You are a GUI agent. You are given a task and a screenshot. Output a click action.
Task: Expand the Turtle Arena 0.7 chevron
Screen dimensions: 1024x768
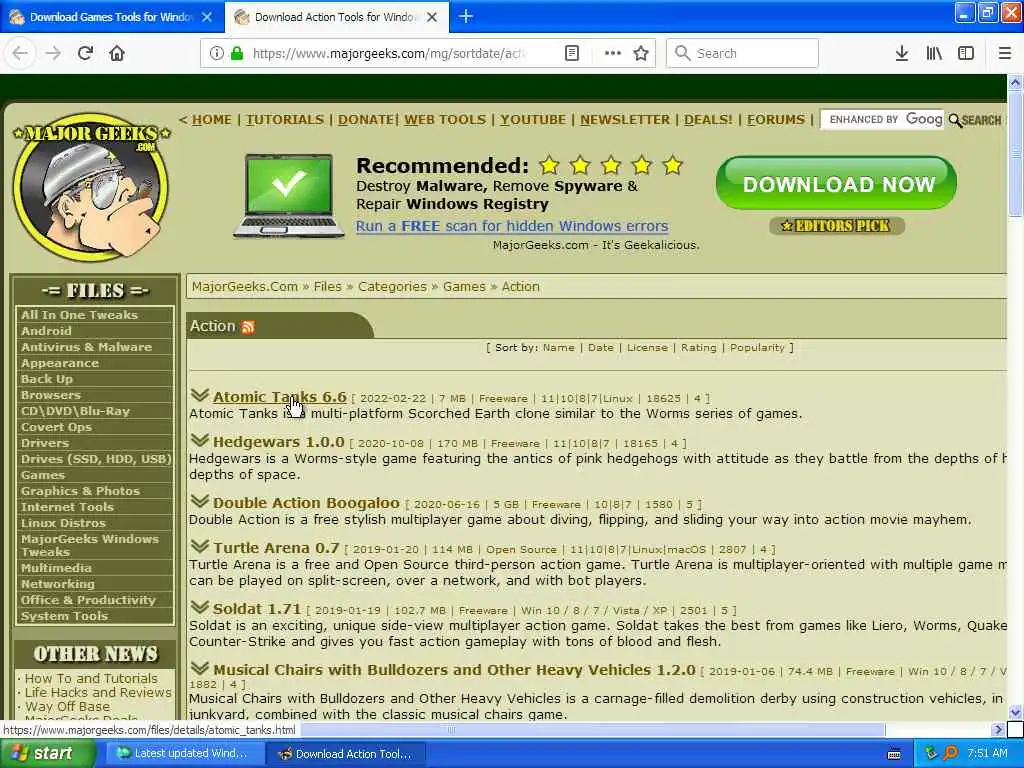tap(200, 547)
